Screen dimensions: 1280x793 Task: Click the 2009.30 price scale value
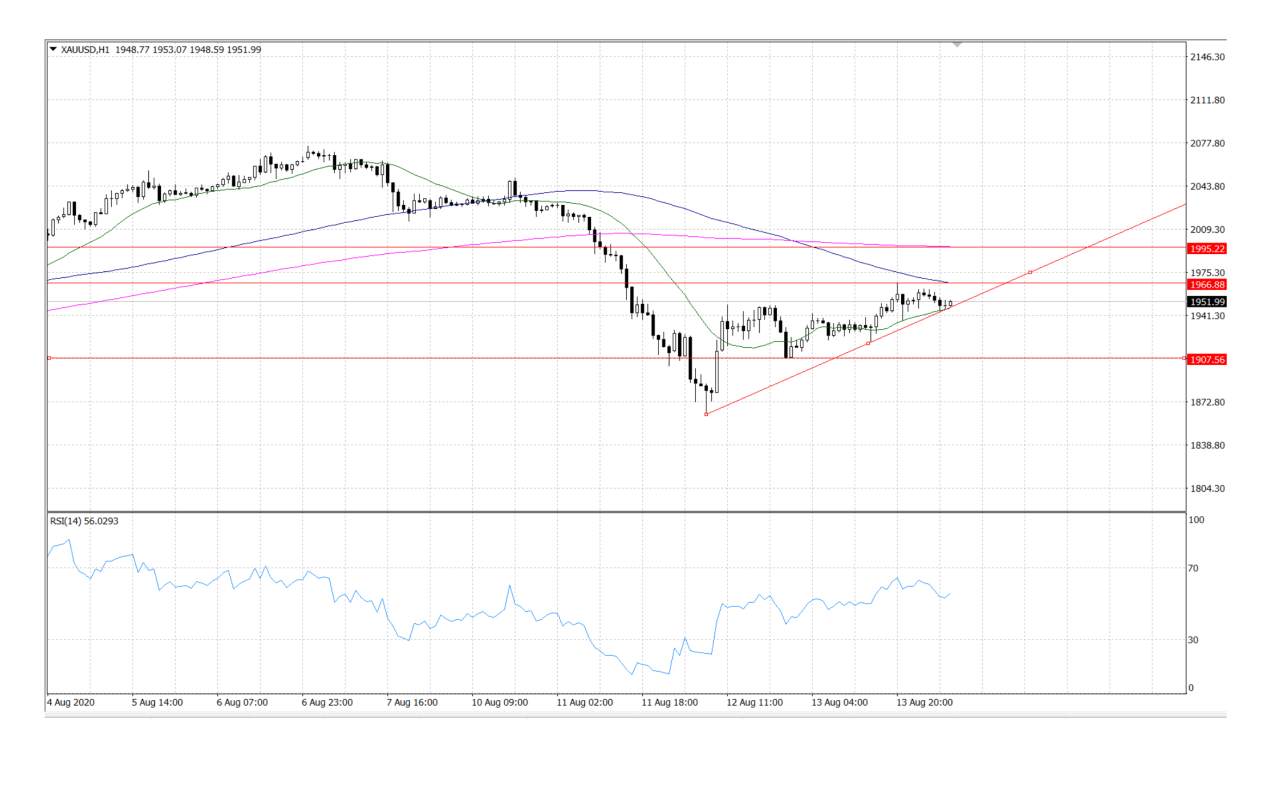point(1208,230)
